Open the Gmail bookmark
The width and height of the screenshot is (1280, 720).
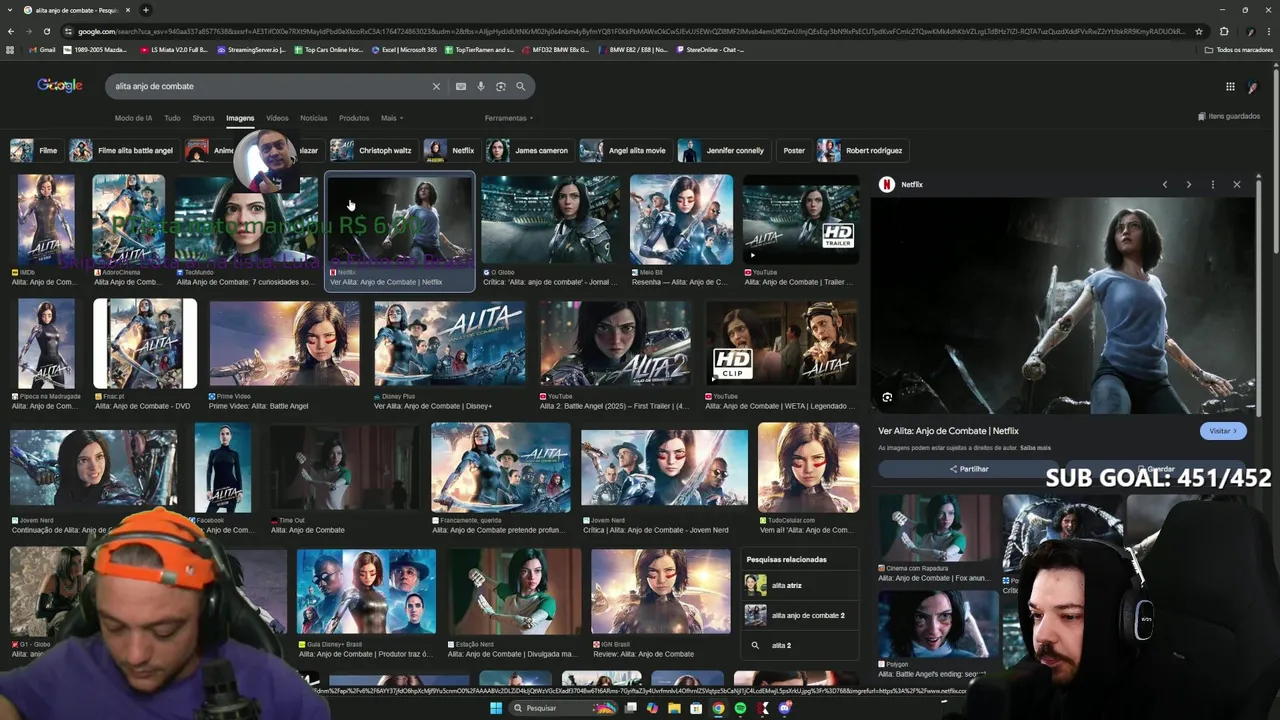tap(42, 49)
